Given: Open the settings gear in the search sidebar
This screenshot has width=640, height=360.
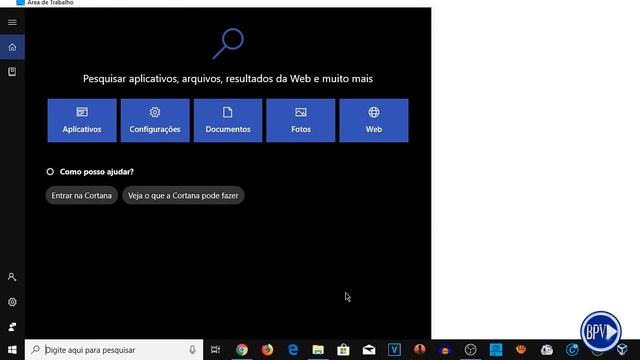Looking at the screenshot, I should point(12,302).
